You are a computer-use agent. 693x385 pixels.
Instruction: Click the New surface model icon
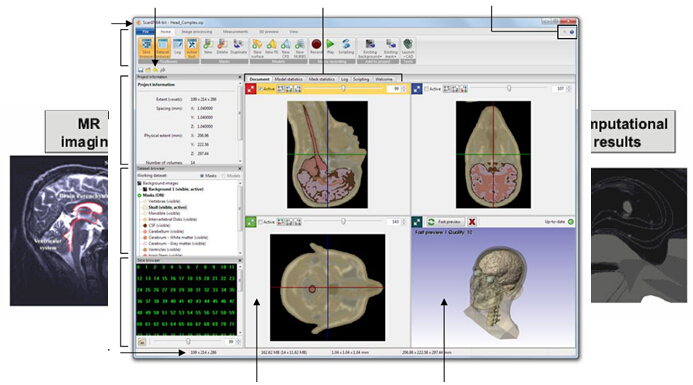257,48
